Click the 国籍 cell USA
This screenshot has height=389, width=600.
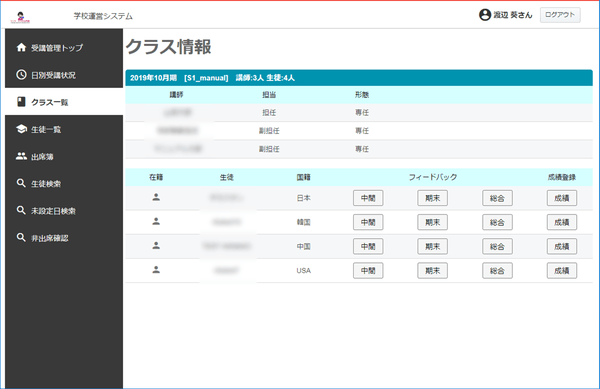(303, 270)
